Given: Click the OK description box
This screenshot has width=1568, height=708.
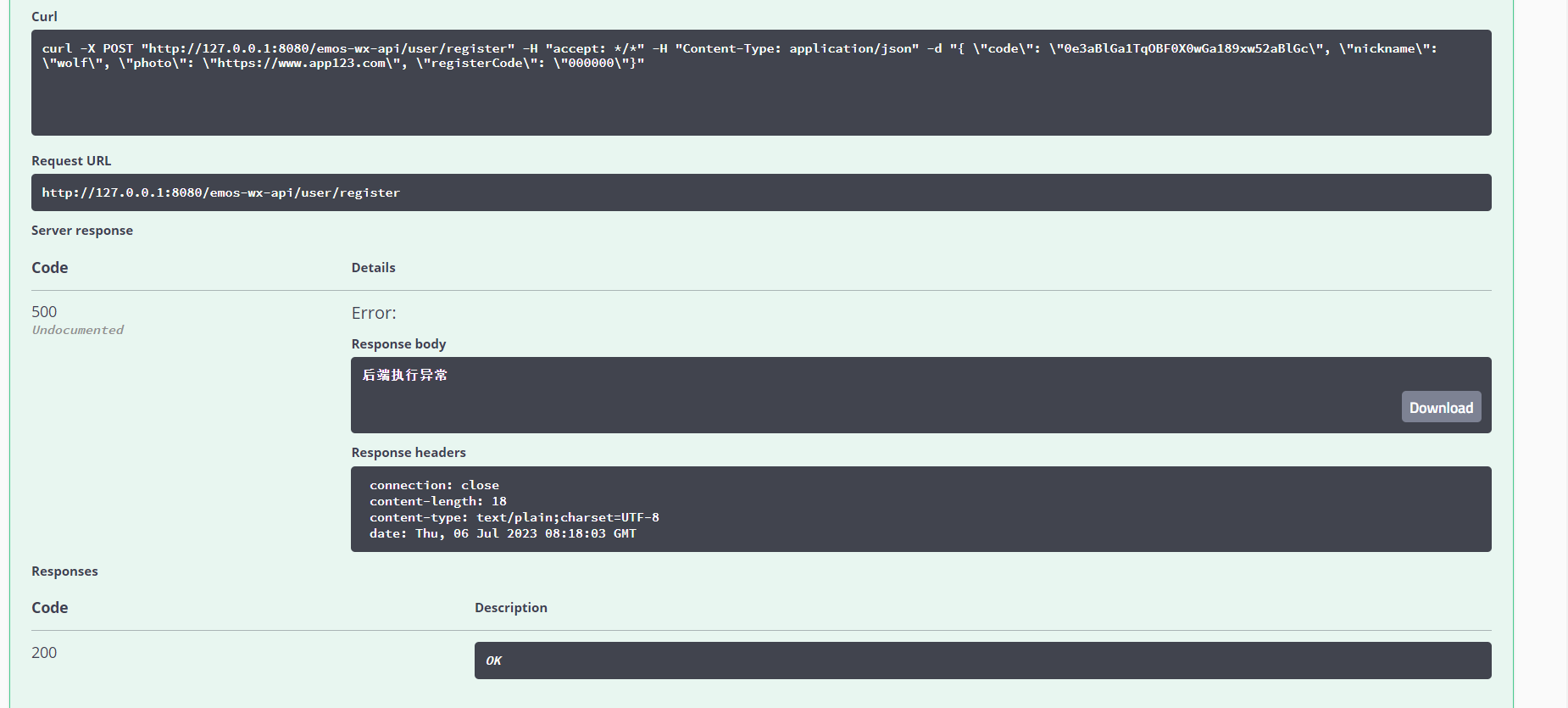Looking at the screenshot, I should (x=982, y=661).
